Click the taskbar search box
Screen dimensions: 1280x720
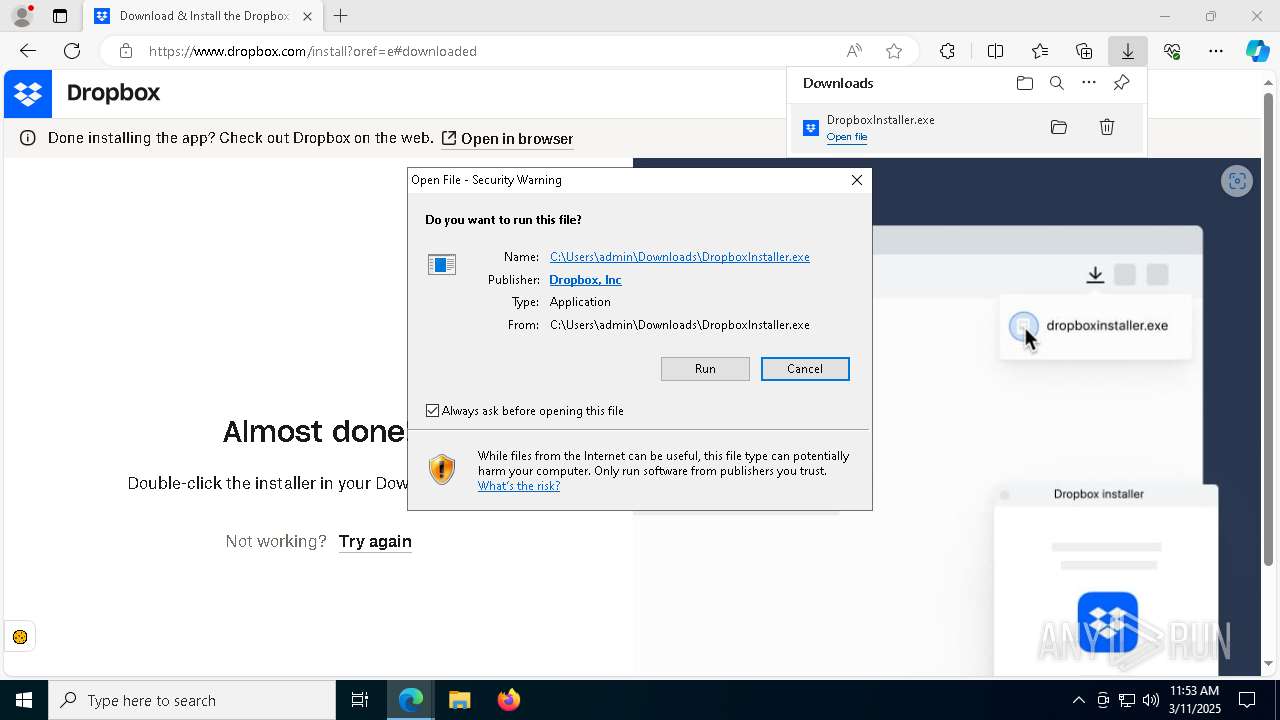point(192,700)
